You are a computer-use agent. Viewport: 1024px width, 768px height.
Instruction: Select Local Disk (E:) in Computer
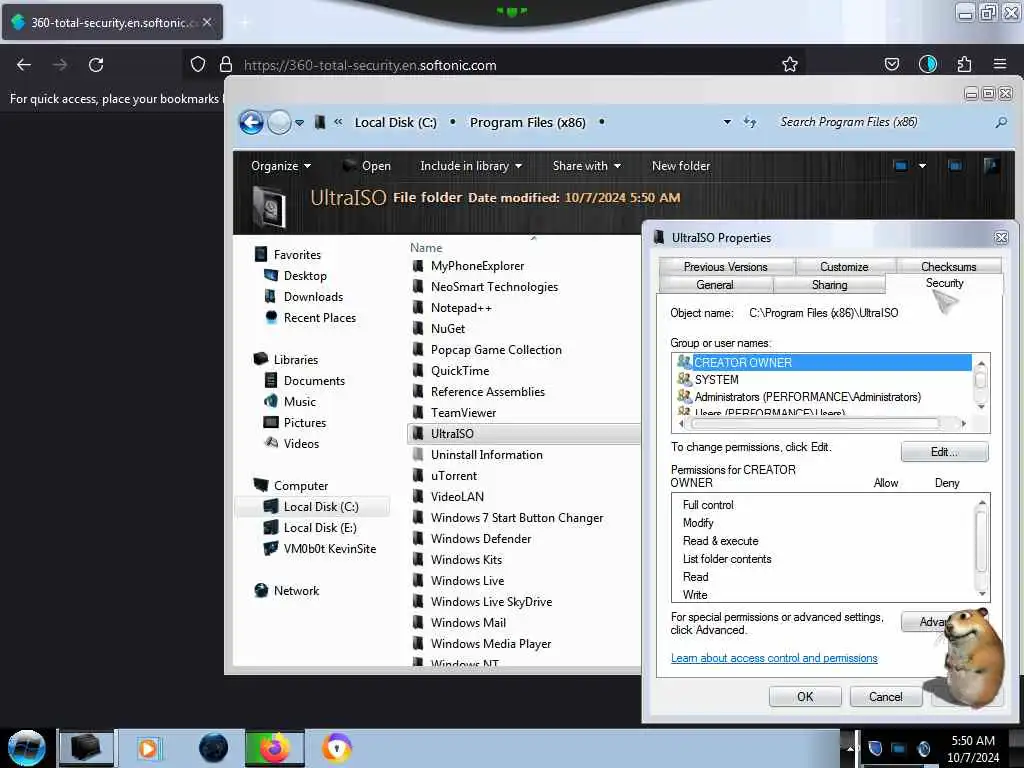coord(319,528)
